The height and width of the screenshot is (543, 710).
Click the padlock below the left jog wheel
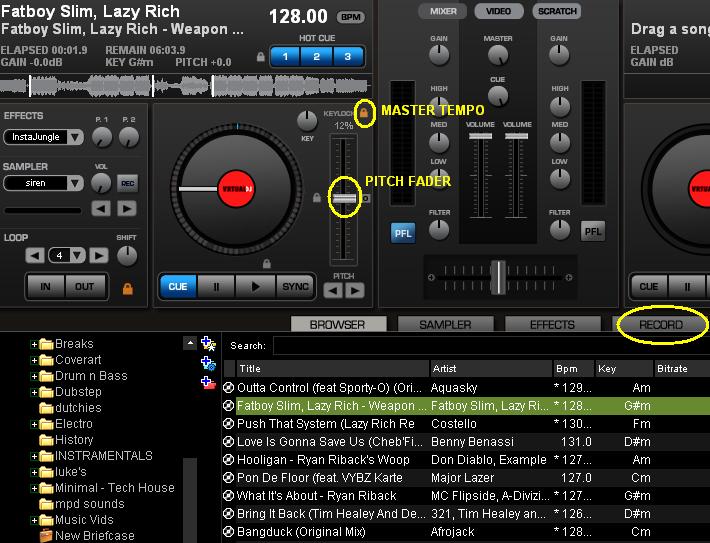[x=267, y=263]
